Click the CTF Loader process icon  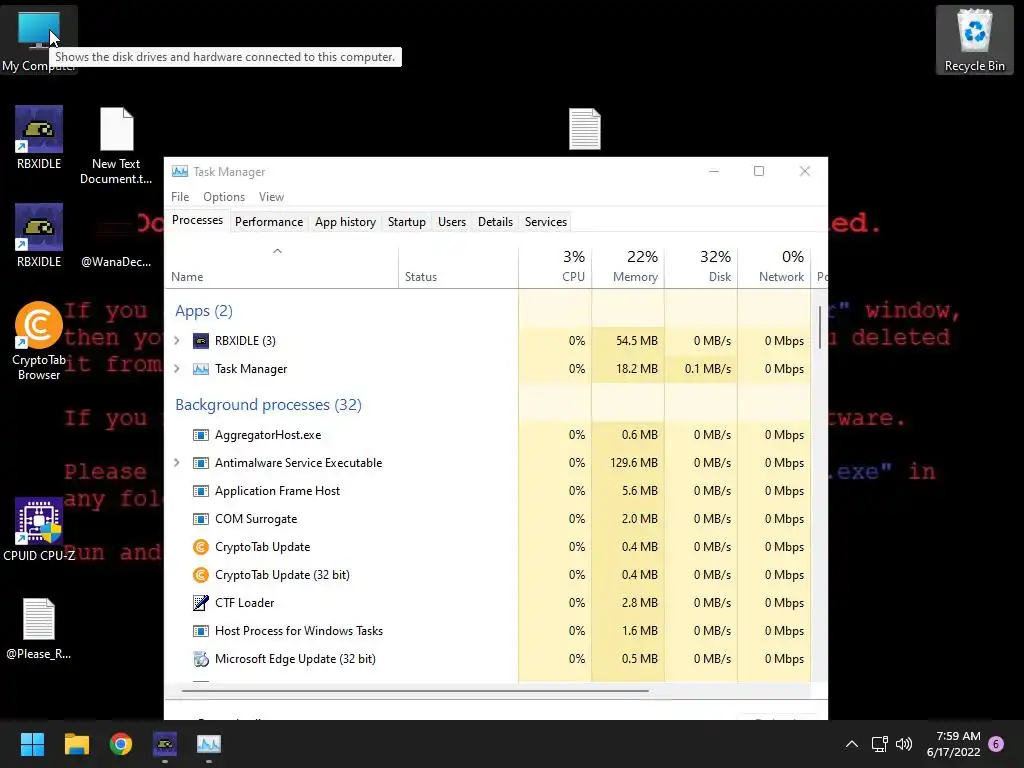tap(200, 603)
